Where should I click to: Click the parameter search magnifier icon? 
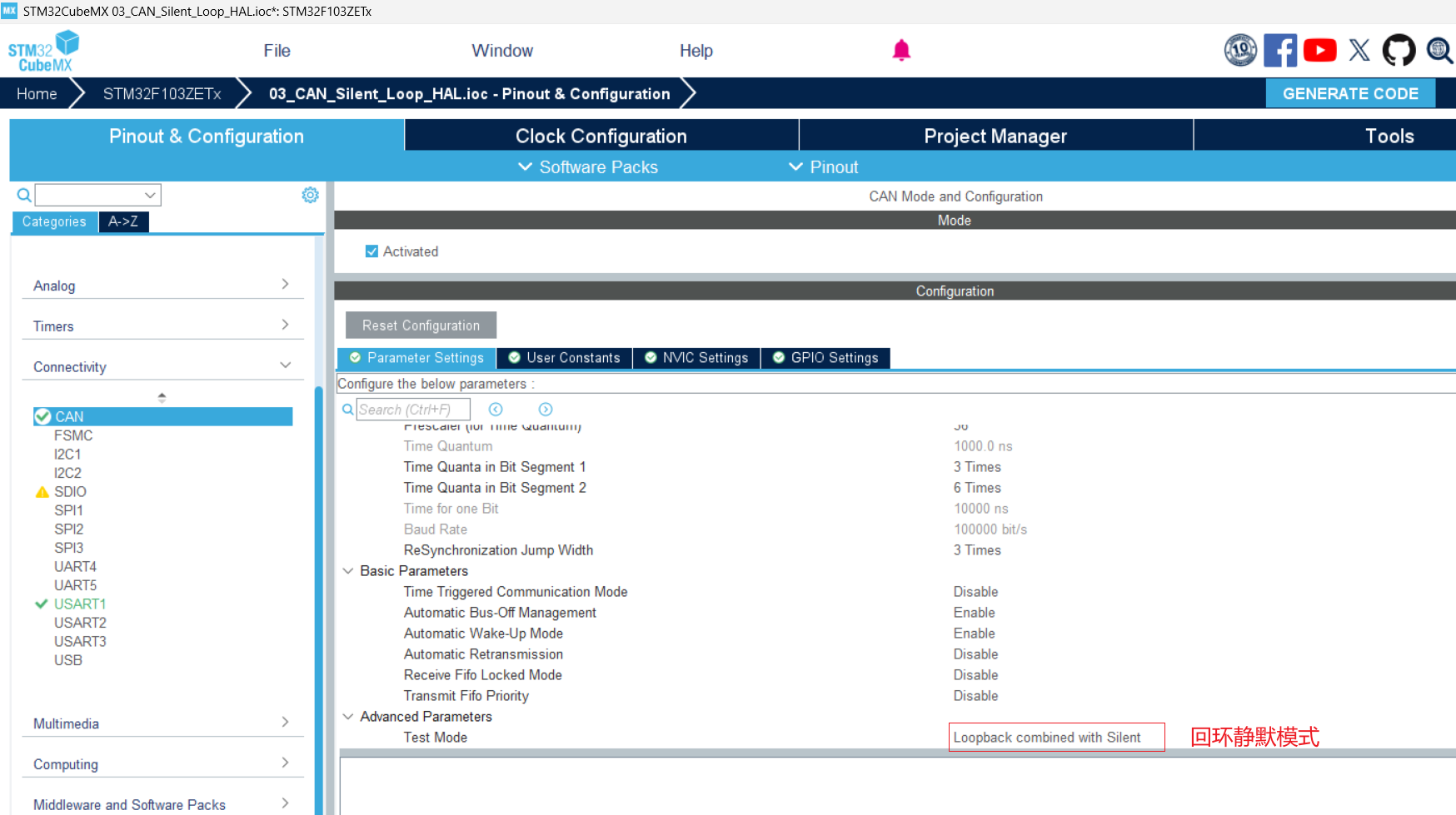tap(348, 410)
